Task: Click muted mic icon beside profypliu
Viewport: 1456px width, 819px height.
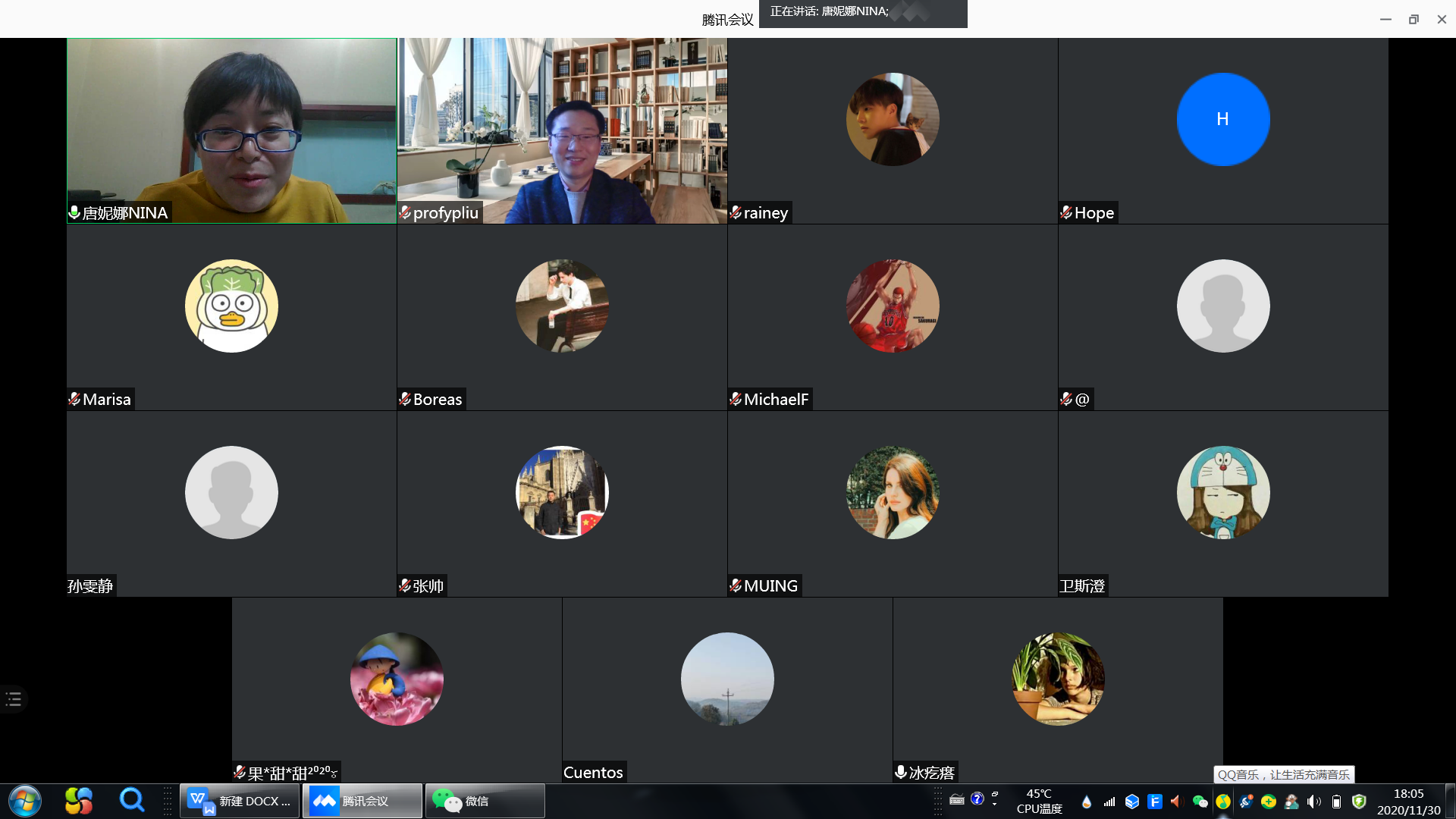Action: pos(406,213)
